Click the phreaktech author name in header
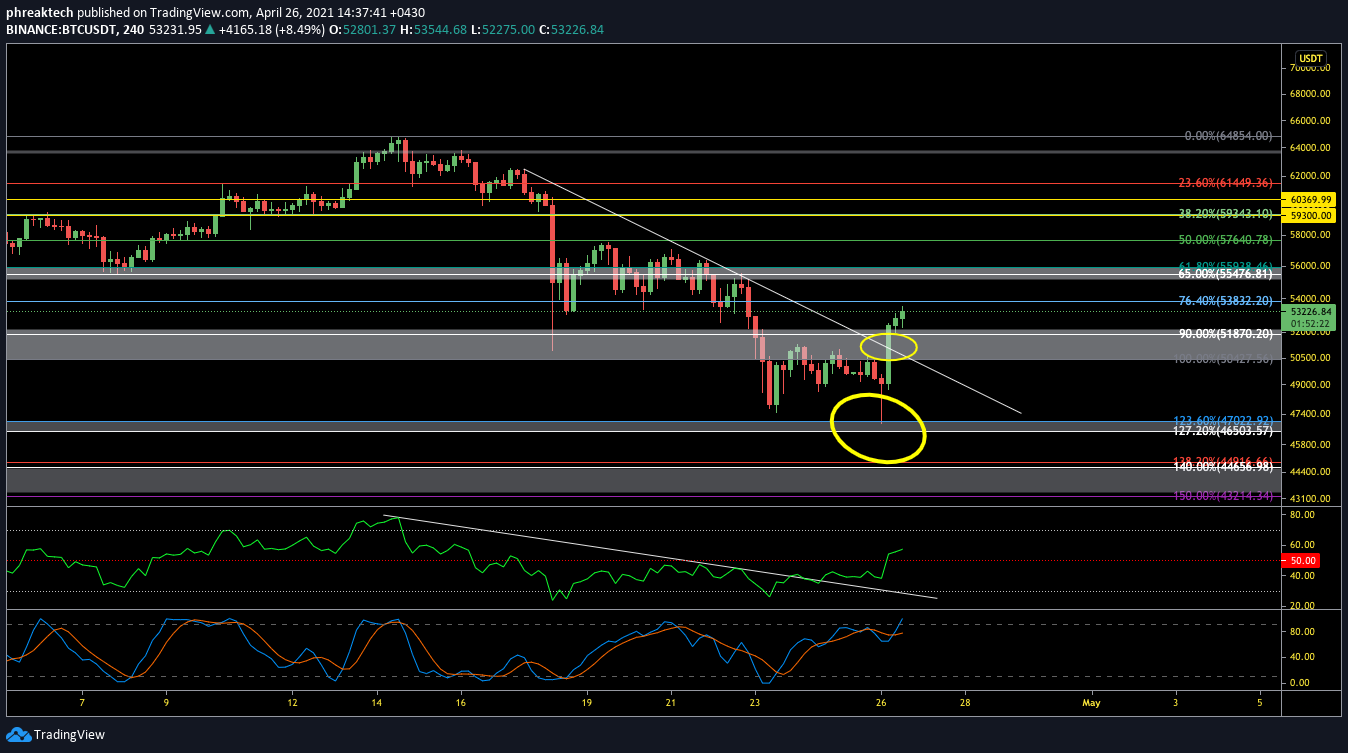Viewport: 1348px width, 753px height. [40, 12]
